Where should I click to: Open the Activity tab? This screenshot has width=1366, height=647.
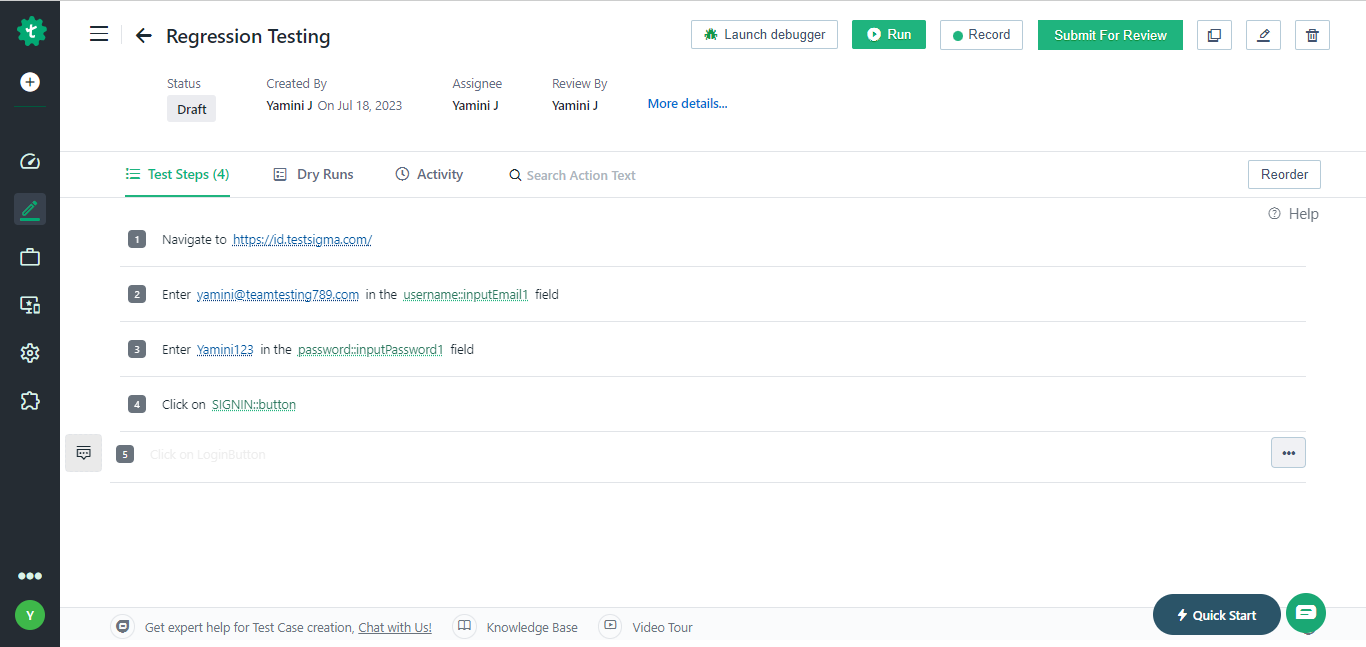[429, 174]
